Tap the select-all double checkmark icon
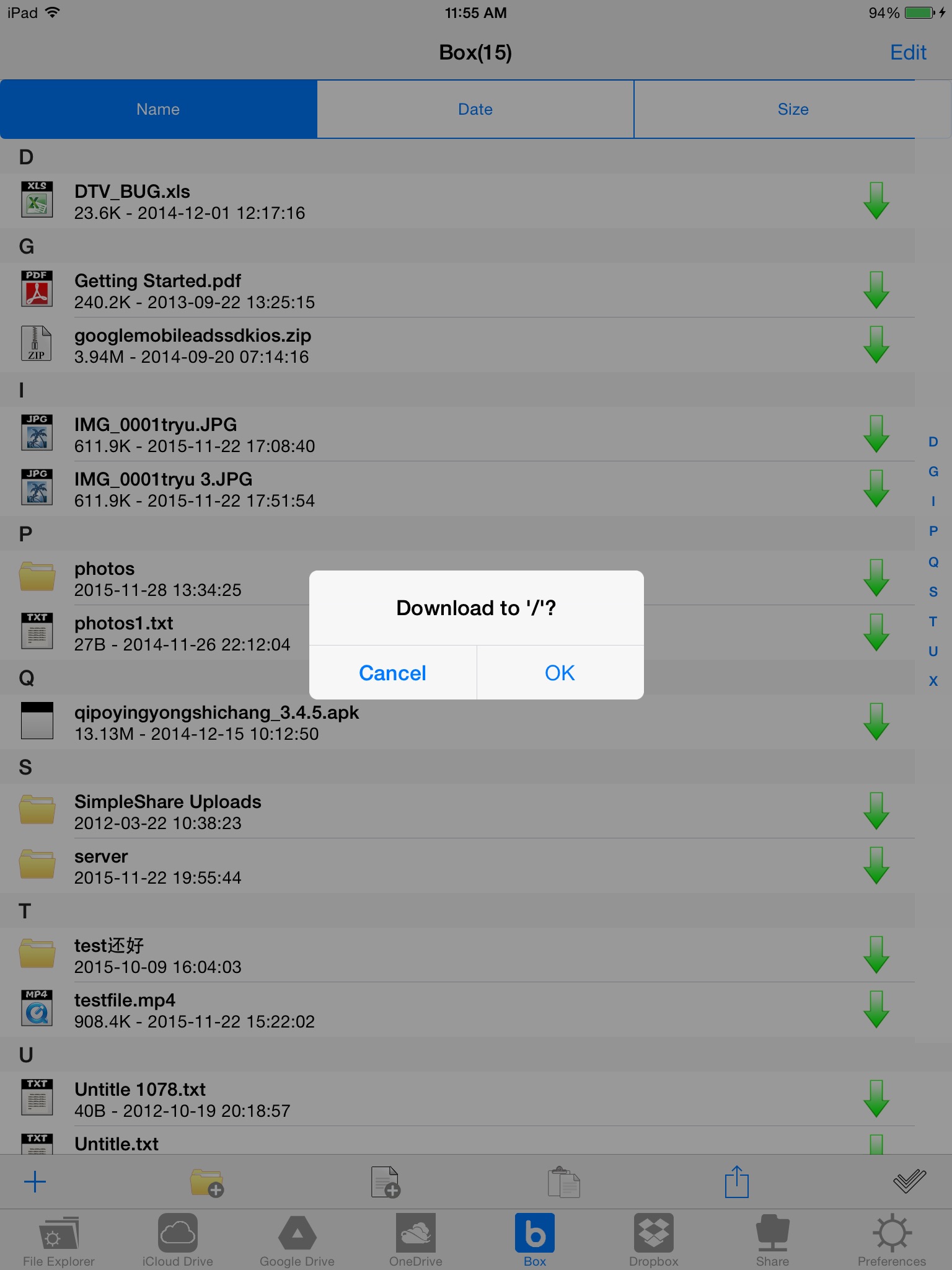This screenshot has height=1270, width=952. [x=909, y=1182]
